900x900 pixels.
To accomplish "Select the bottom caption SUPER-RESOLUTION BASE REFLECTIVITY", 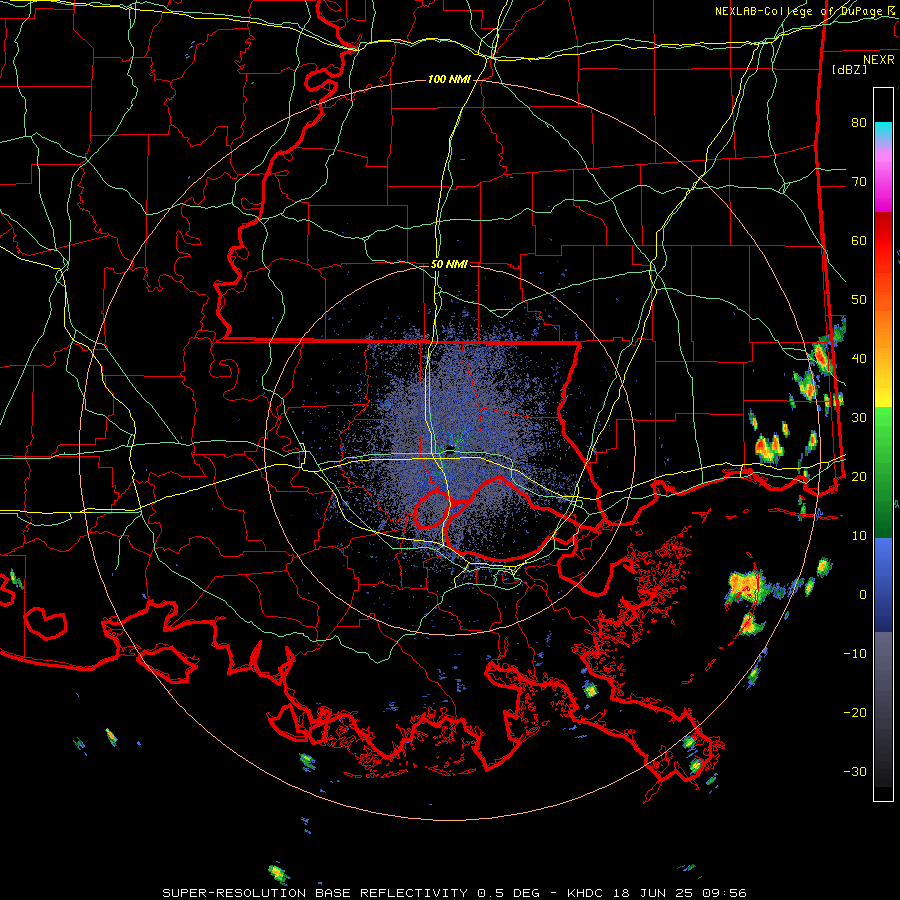I will pos(315,893).
